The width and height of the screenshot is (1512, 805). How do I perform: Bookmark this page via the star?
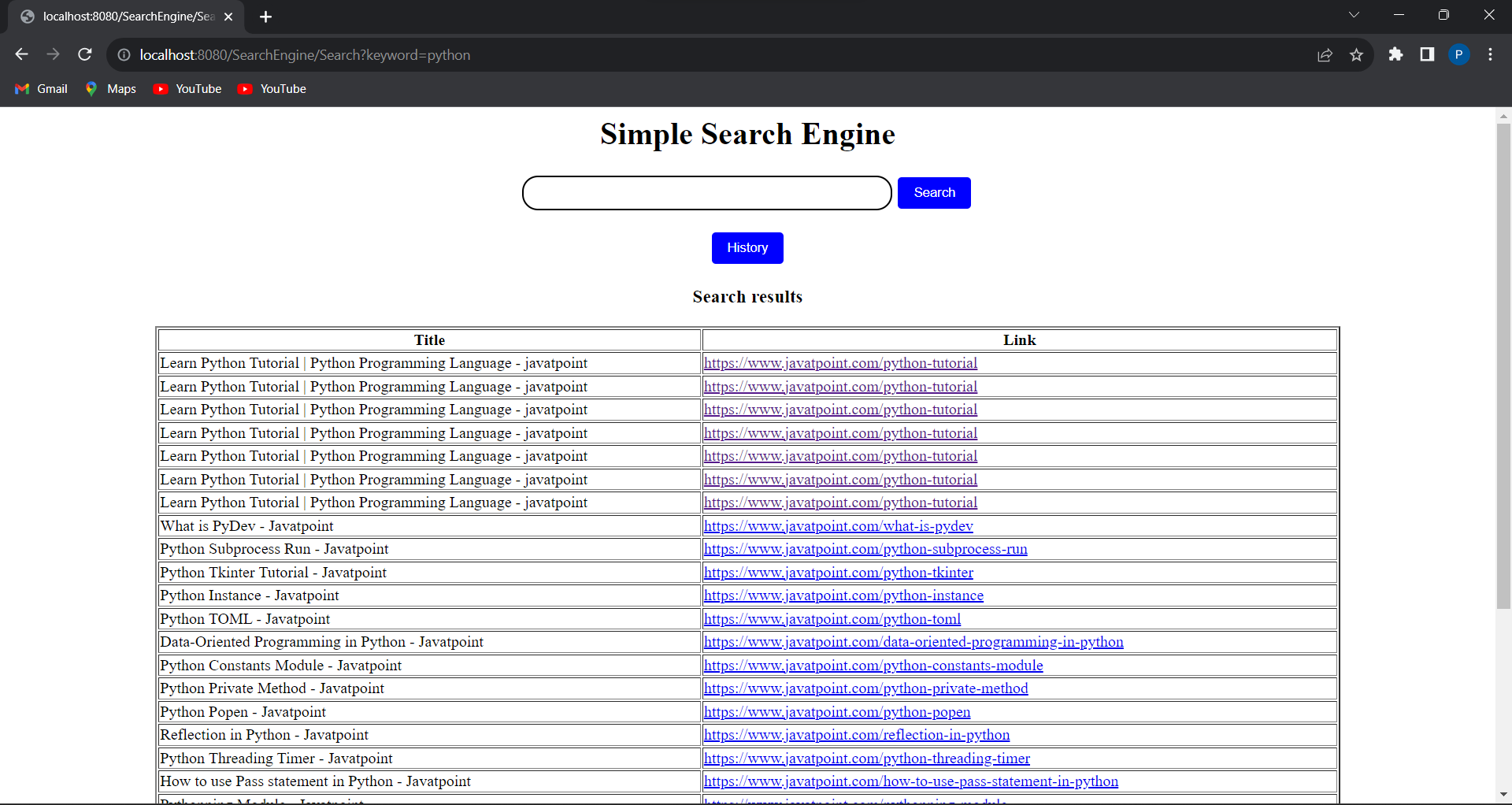coord(1357,55)
